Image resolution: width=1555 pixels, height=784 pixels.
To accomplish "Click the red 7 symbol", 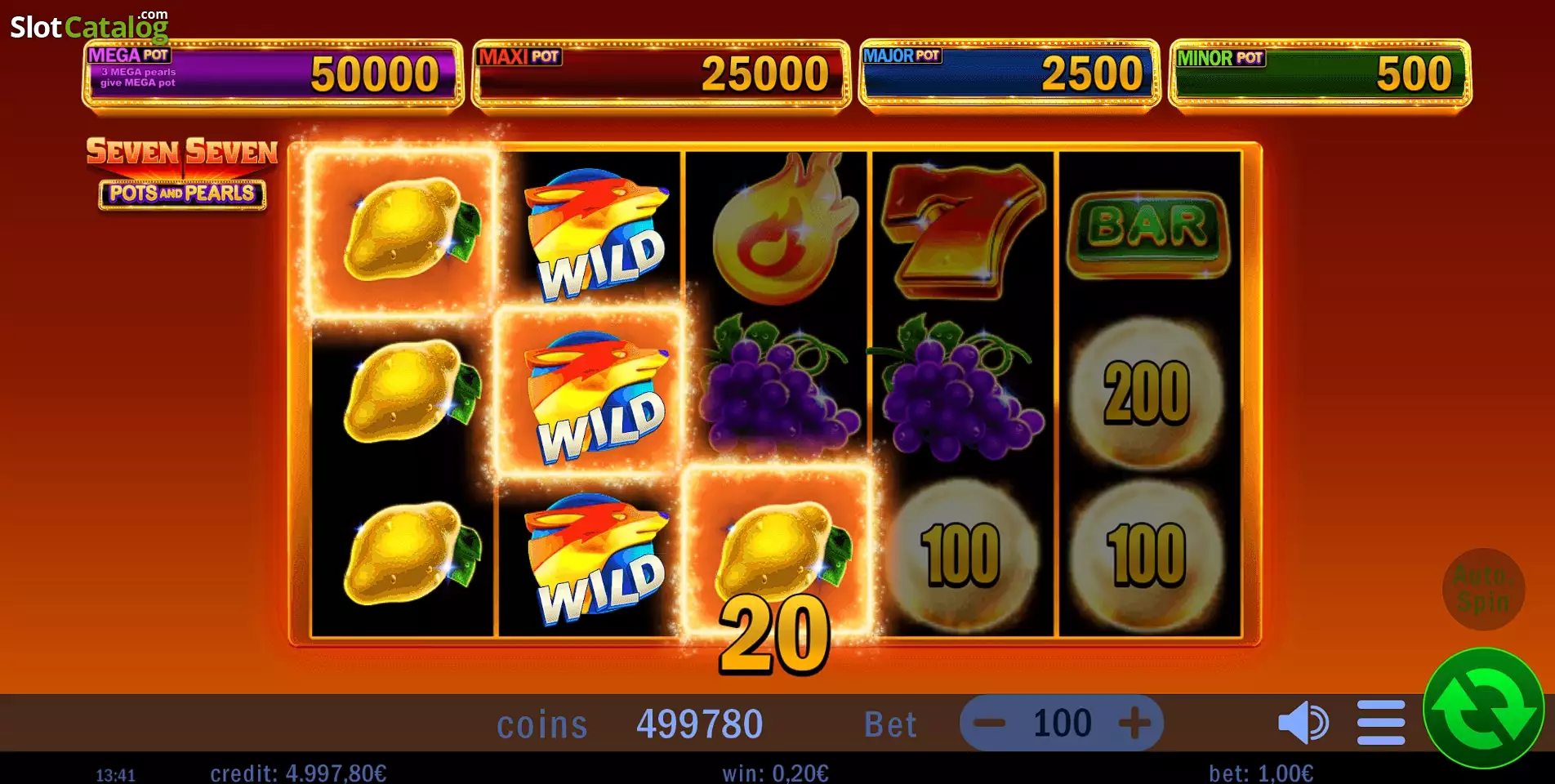I will (x=962, y=231).
